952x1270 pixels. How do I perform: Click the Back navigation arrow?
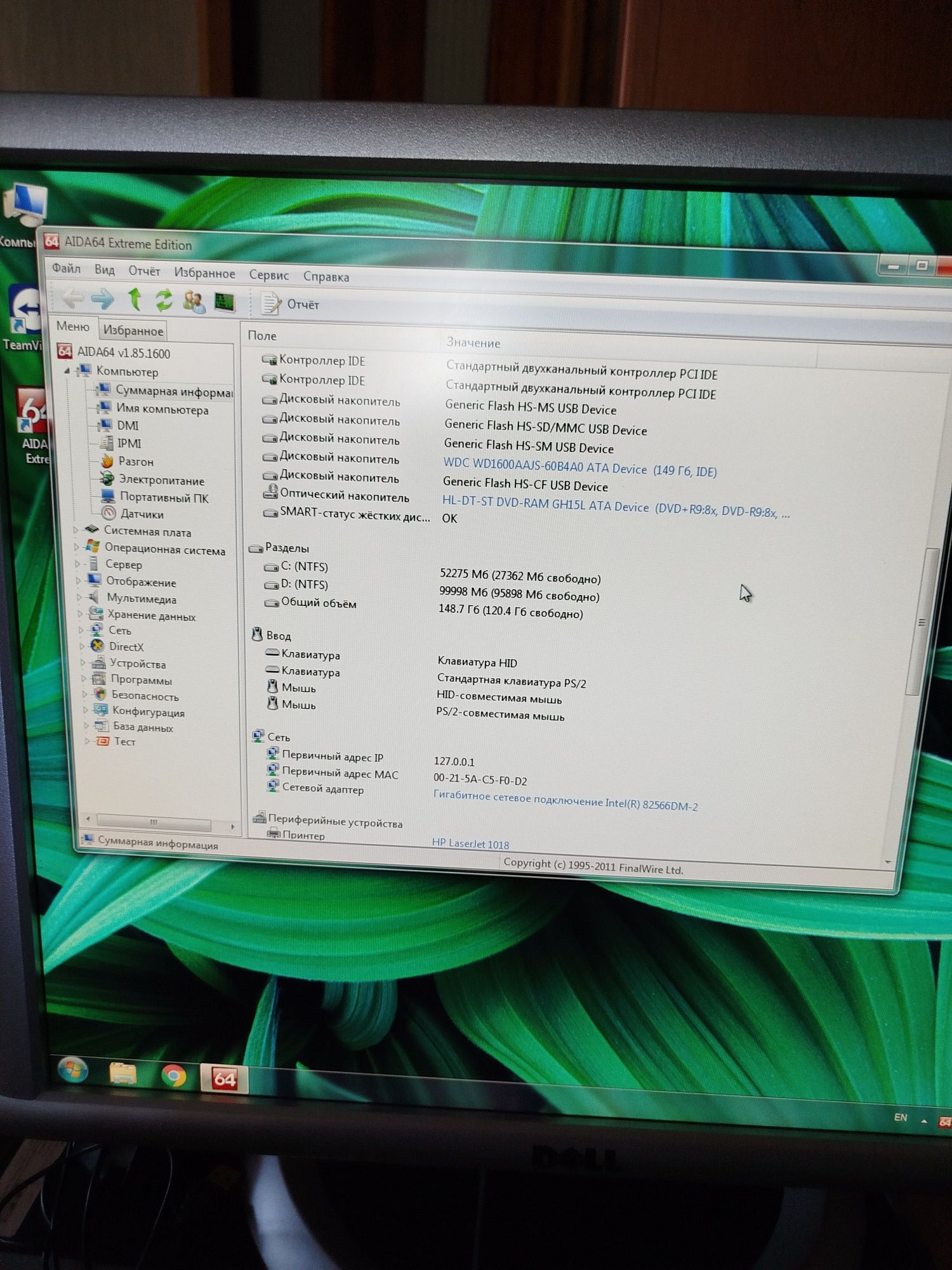coord(72,297)
